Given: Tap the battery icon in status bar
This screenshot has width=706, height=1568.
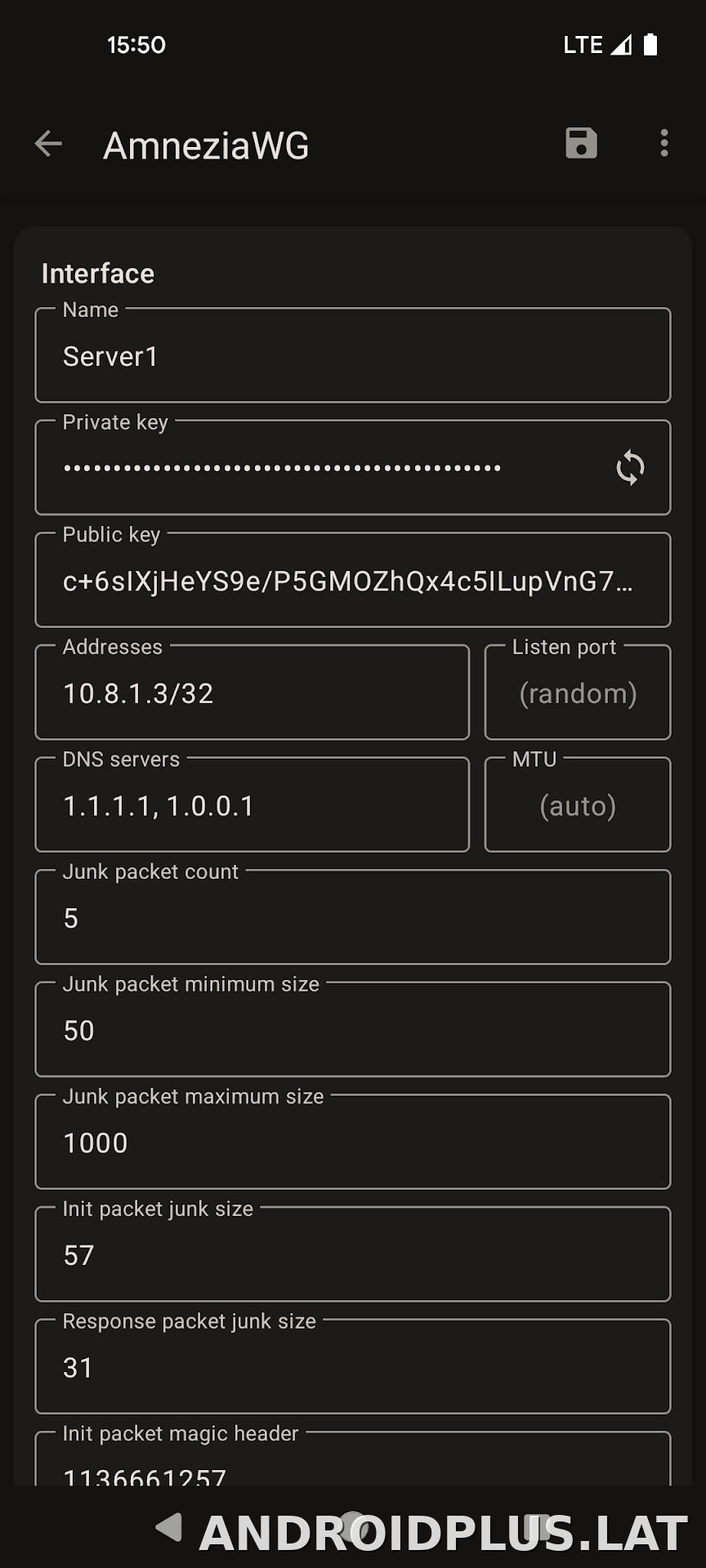Looking at the screenshot, I should pyautogui.click(x=650, y=44).
